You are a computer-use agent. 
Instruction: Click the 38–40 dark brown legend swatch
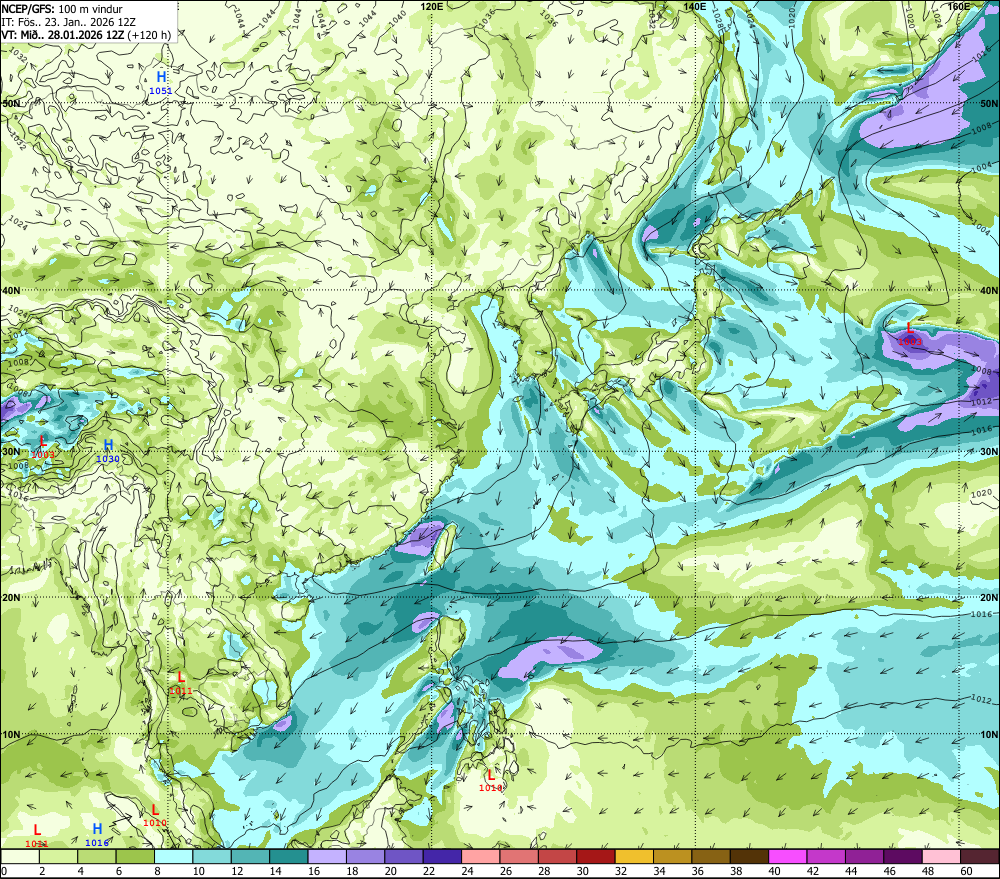[x=749, y=857]
